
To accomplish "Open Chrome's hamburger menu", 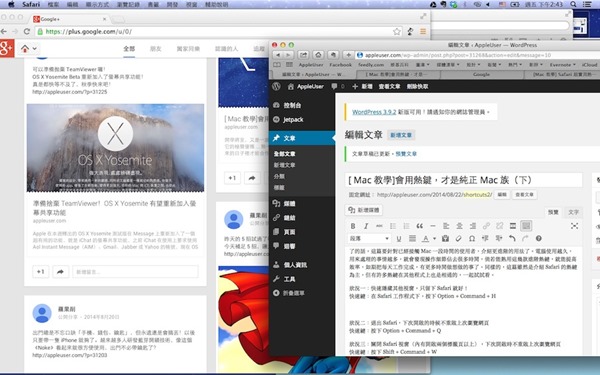I will [423, 31].
